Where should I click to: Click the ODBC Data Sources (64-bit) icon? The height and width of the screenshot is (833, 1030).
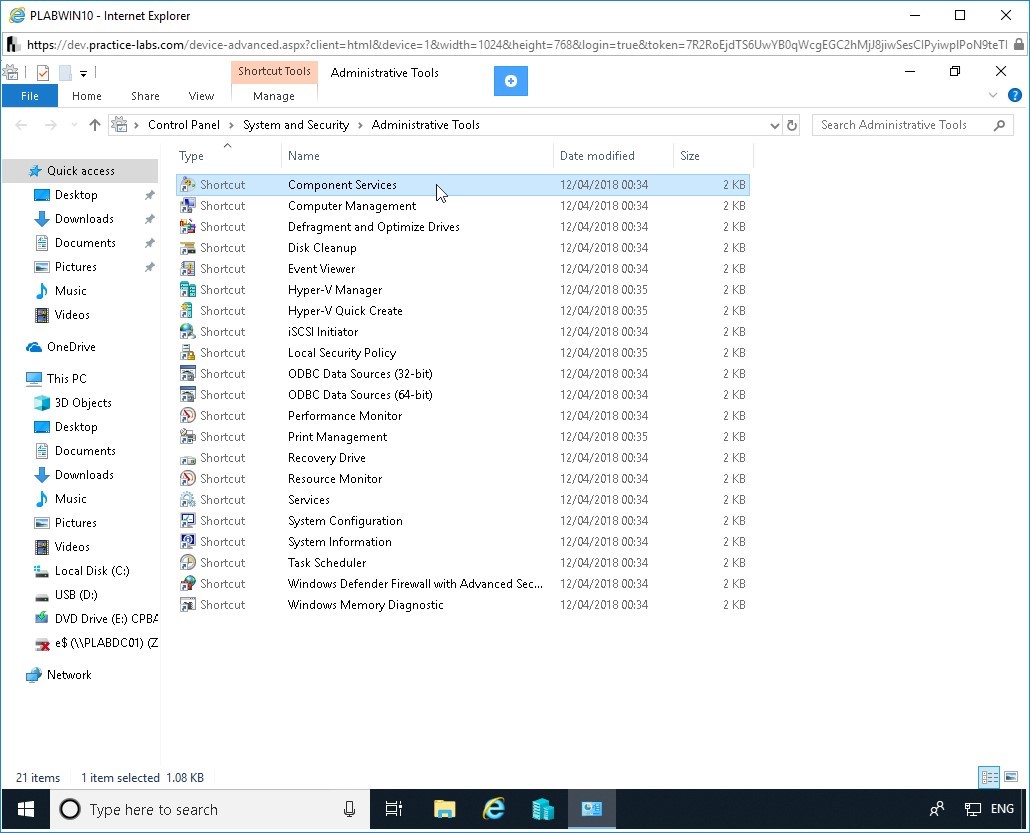tap(188, 395)
